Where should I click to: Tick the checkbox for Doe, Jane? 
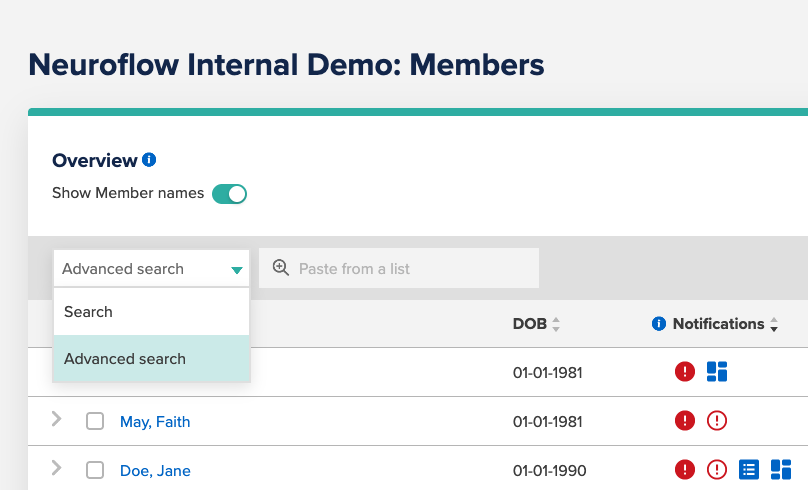tap(95, 470)
